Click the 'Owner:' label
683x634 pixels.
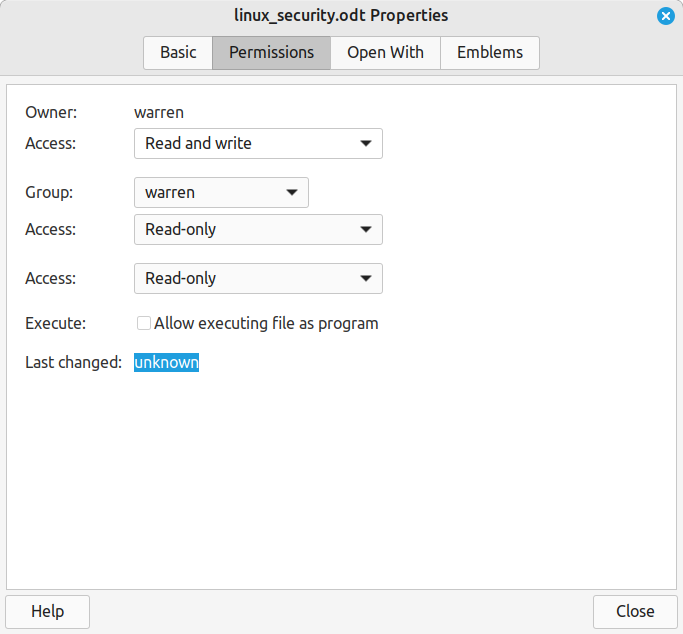click(51, 113)
